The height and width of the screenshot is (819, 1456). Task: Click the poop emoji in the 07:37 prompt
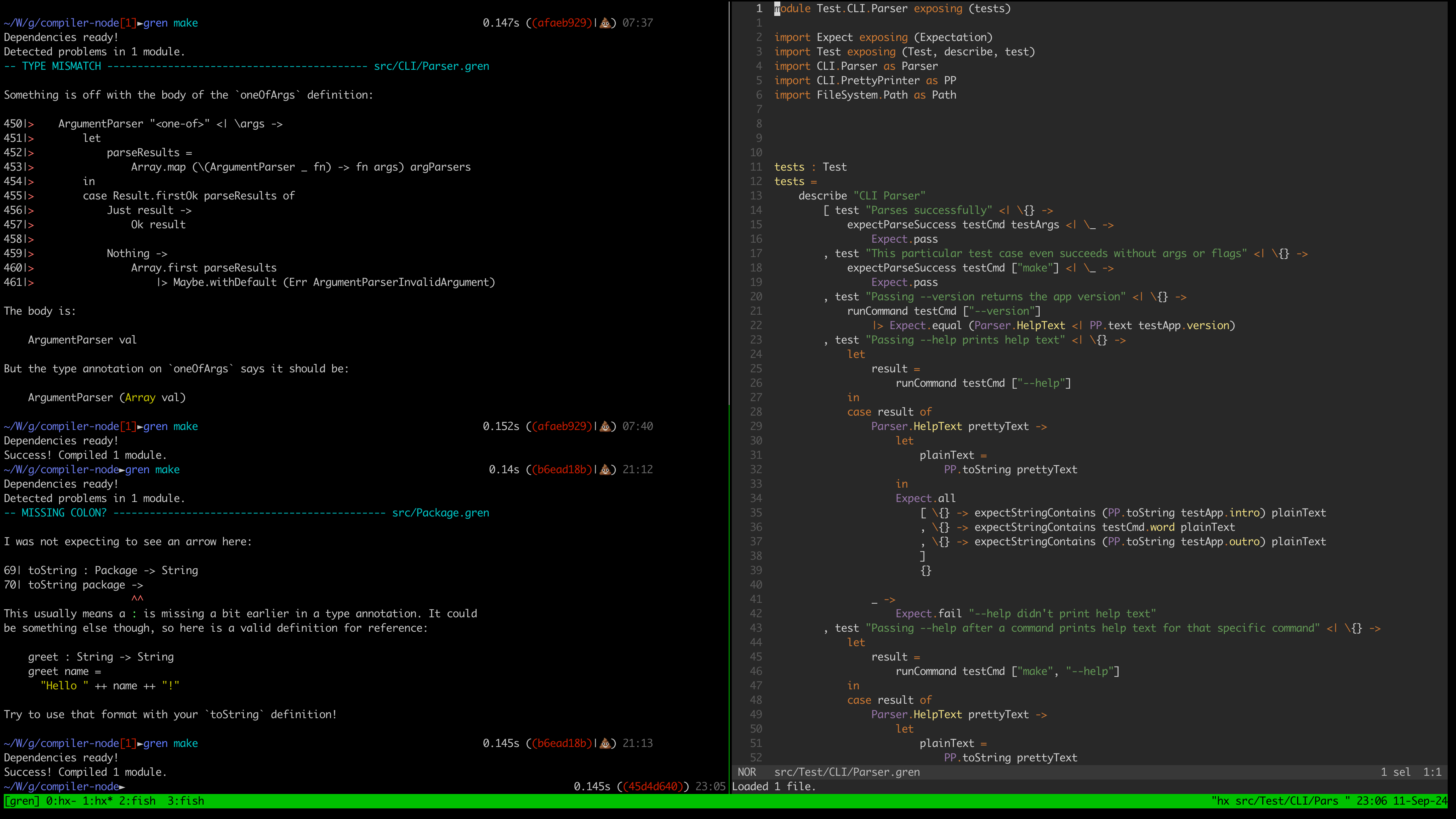pyautogui.click(x=605, y=23)
